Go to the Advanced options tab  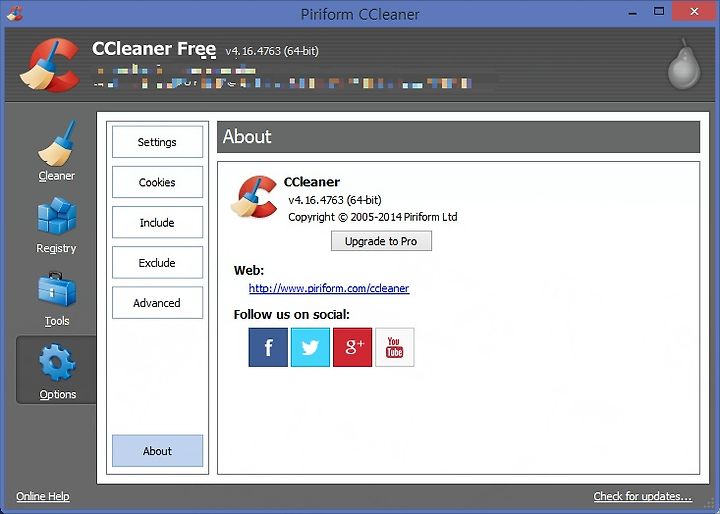pos(158,303)
